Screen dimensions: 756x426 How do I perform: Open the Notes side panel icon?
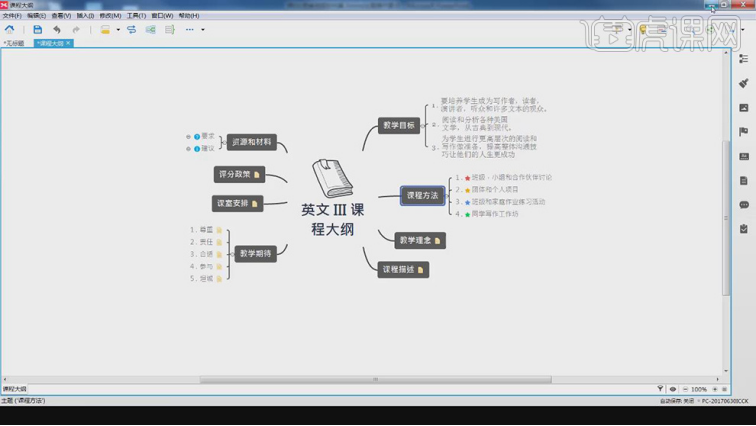click(x=743, y=180)
